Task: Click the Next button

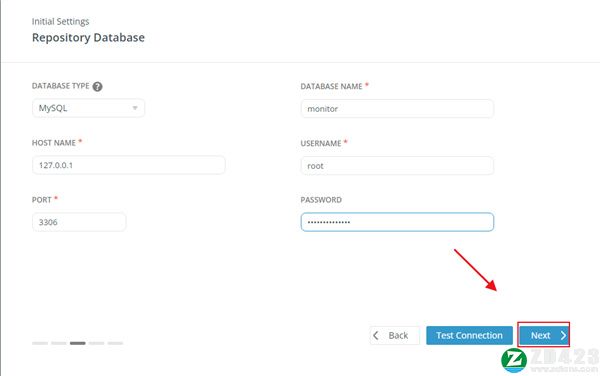Action: point(544,335)
